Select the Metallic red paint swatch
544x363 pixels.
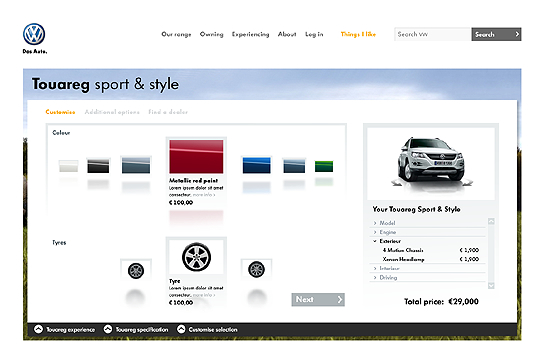(x=196, y=156)
